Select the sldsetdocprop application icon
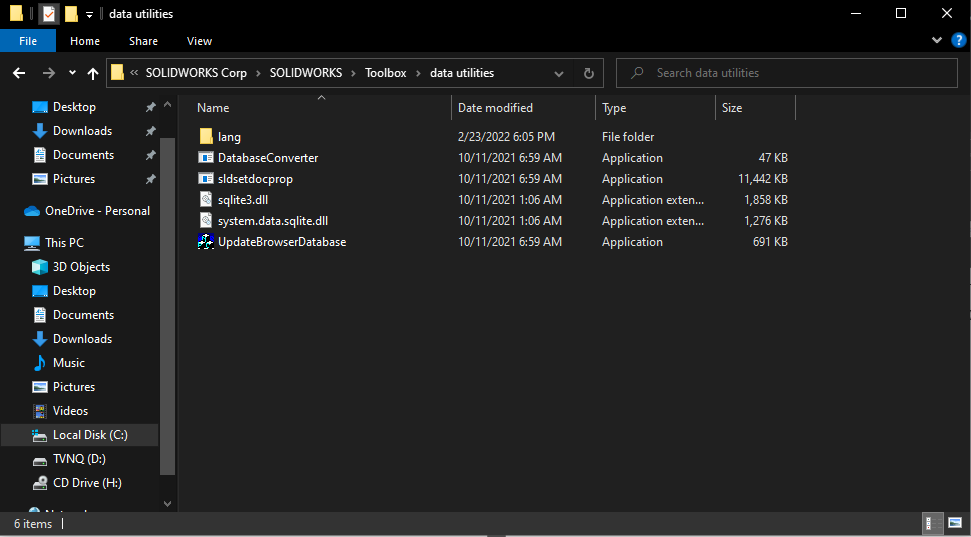The width and height of the screenshot is (971, 537). click(x=206, y=178)
